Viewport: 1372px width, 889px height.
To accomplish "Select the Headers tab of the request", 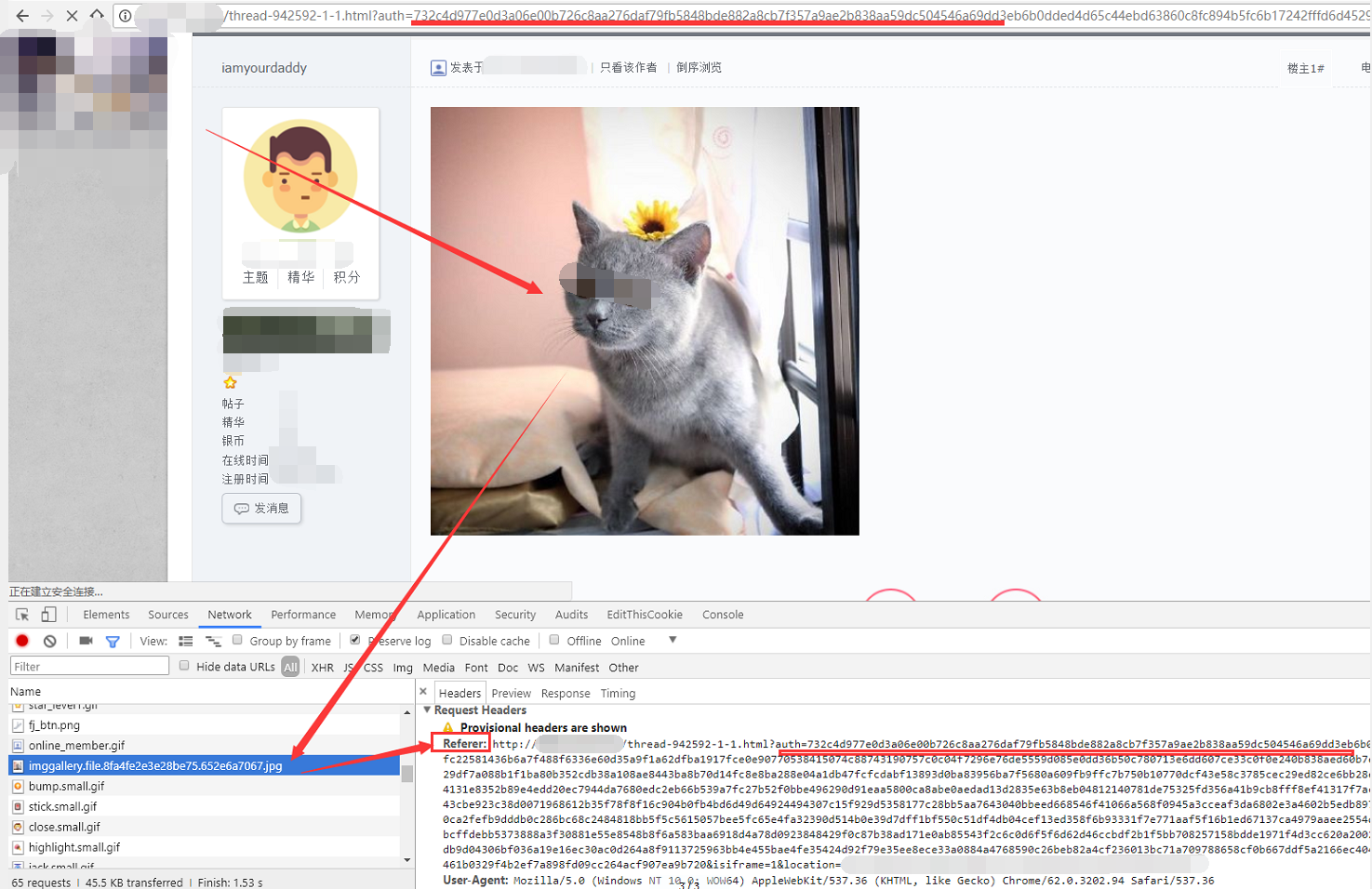I will [x=460, y=693].
